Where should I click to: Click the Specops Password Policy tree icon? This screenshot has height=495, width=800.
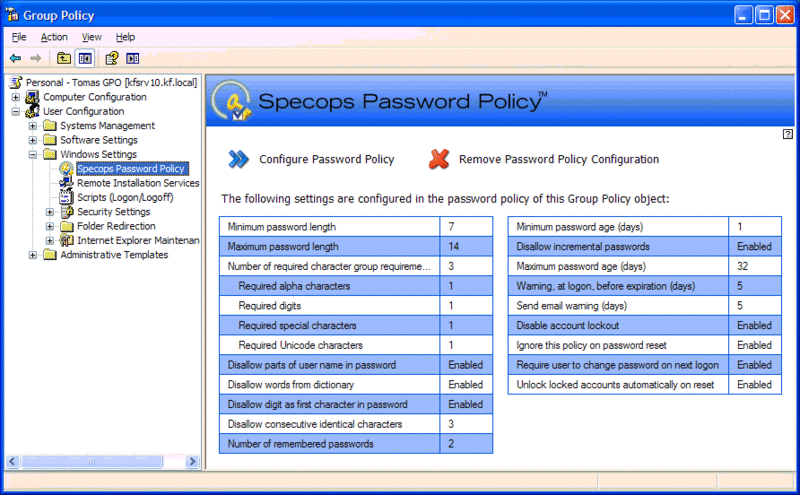[66, 168]
